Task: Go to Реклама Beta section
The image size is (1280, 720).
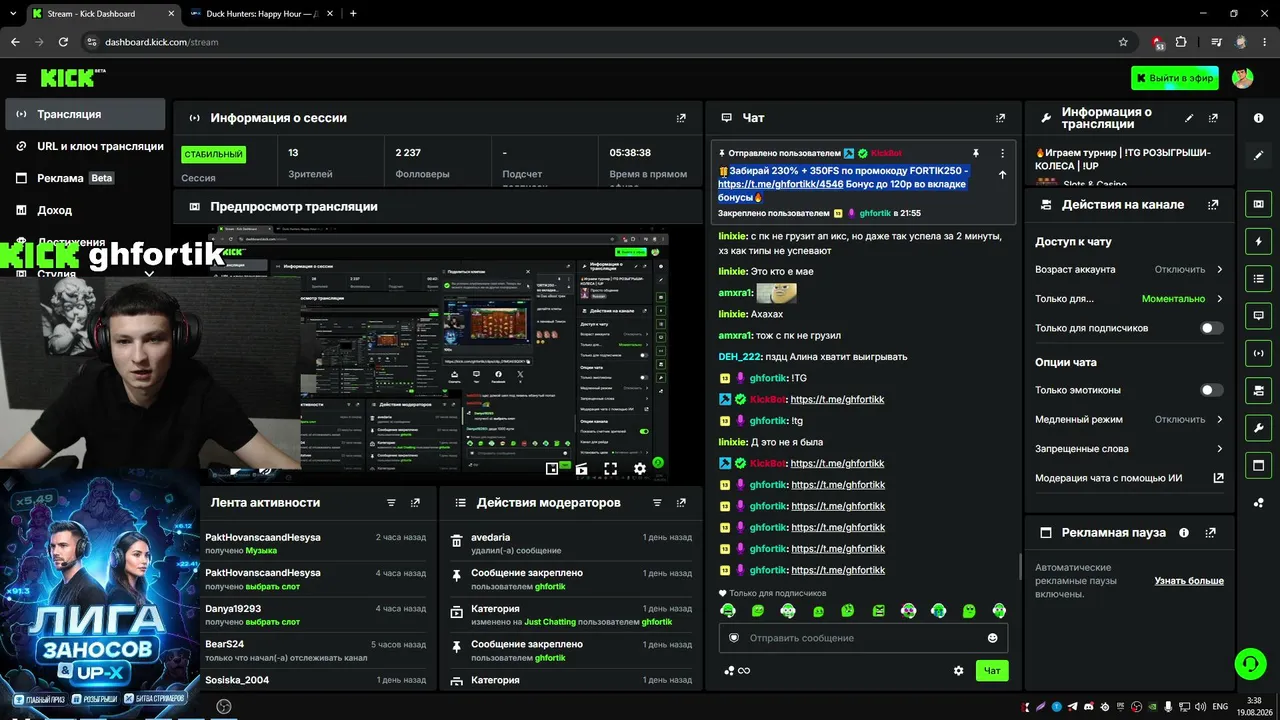Action: click(85, 178)
